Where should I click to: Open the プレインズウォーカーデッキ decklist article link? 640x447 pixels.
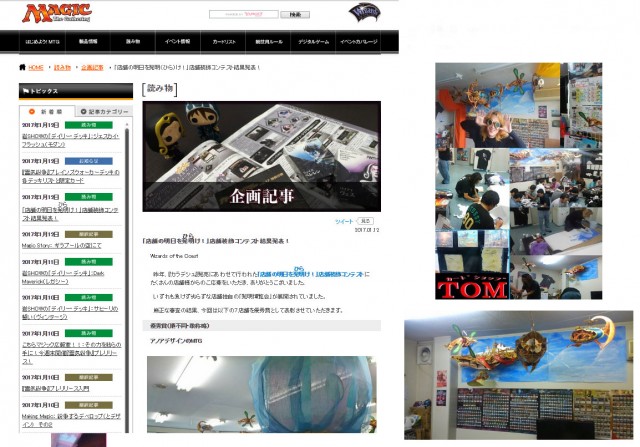click(x=71, y=176)
